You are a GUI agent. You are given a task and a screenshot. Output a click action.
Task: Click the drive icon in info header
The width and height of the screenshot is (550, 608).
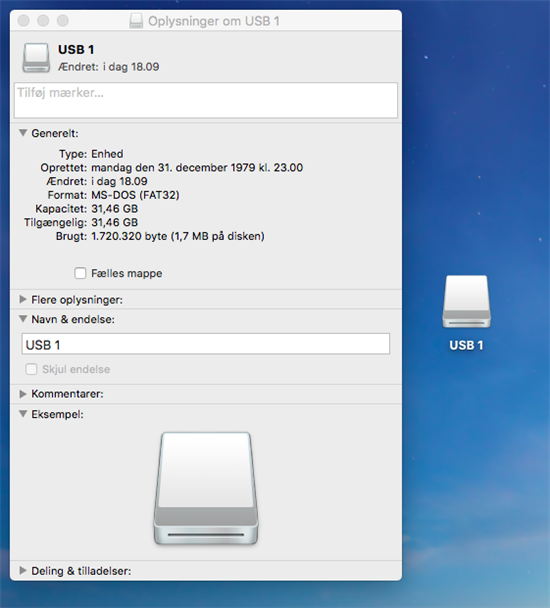(36, 58)
